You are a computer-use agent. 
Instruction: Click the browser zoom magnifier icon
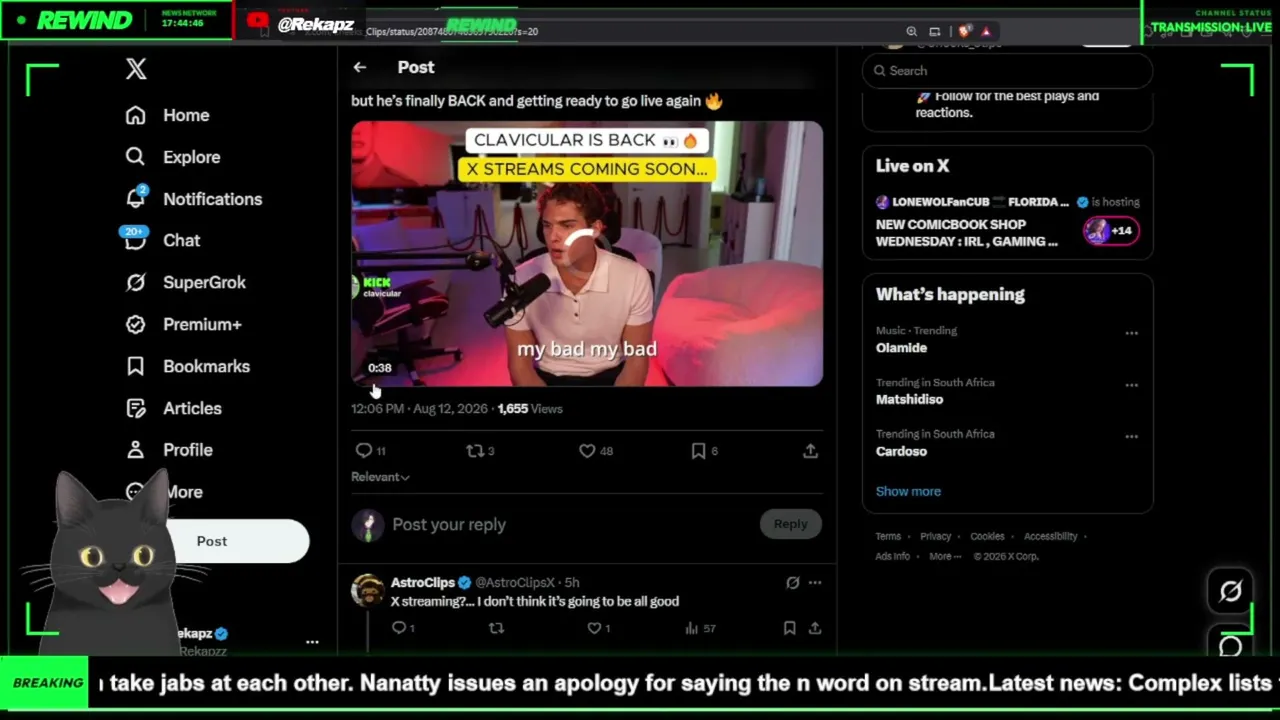(x=911, y=32)
